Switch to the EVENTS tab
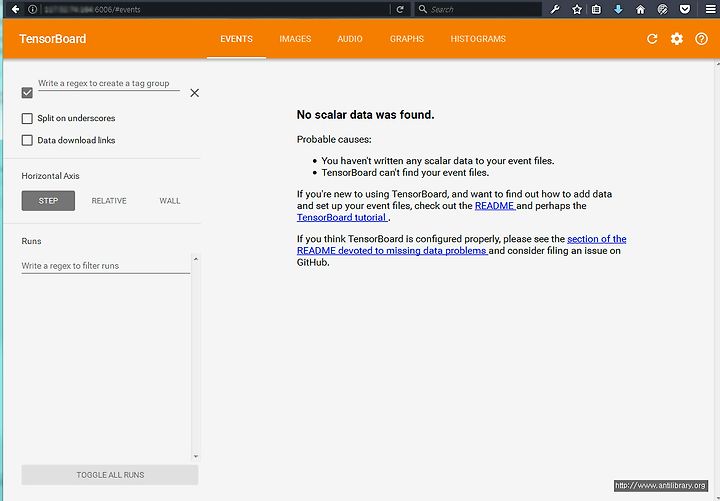Screen dimensions: 720x501 pos(236,39)
